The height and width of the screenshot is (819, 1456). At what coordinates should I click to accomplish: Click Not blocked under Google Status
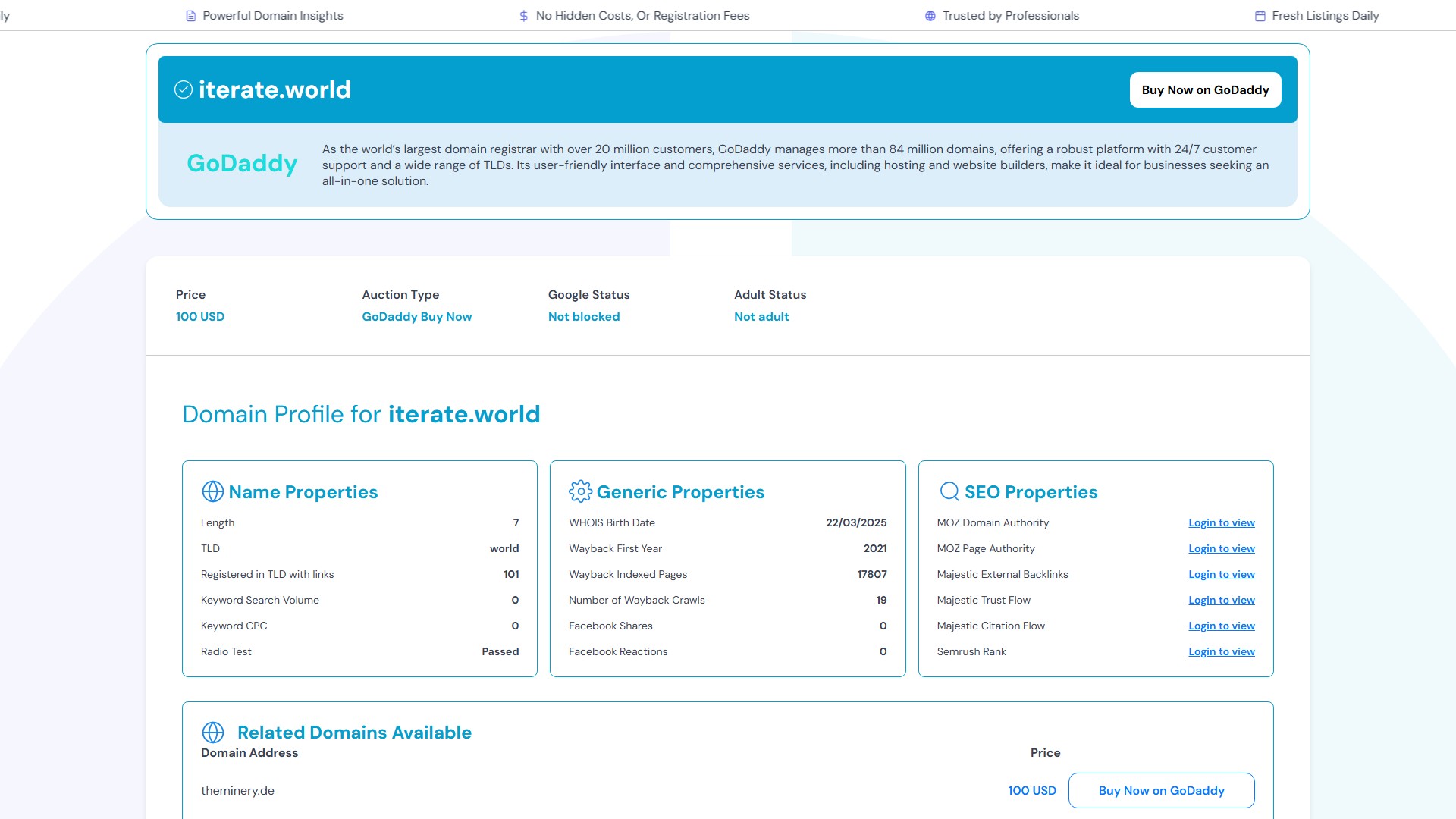pos(584,316)
